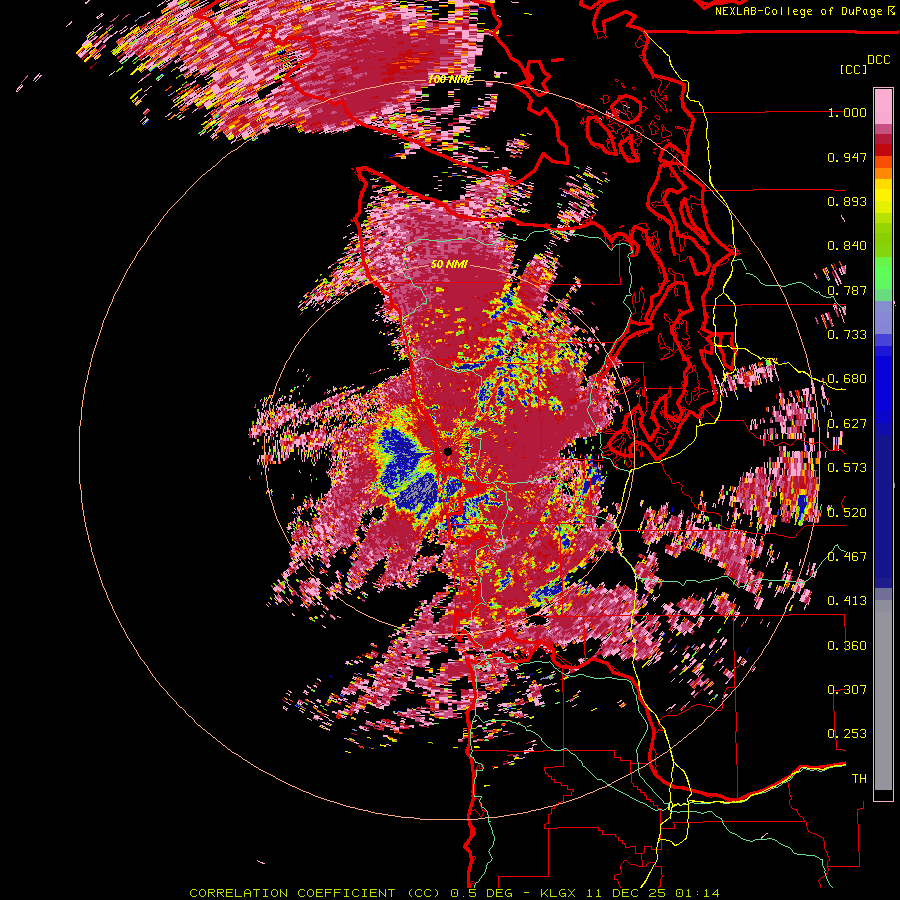Select the 0.787 scale value

(x=847, y=290)
